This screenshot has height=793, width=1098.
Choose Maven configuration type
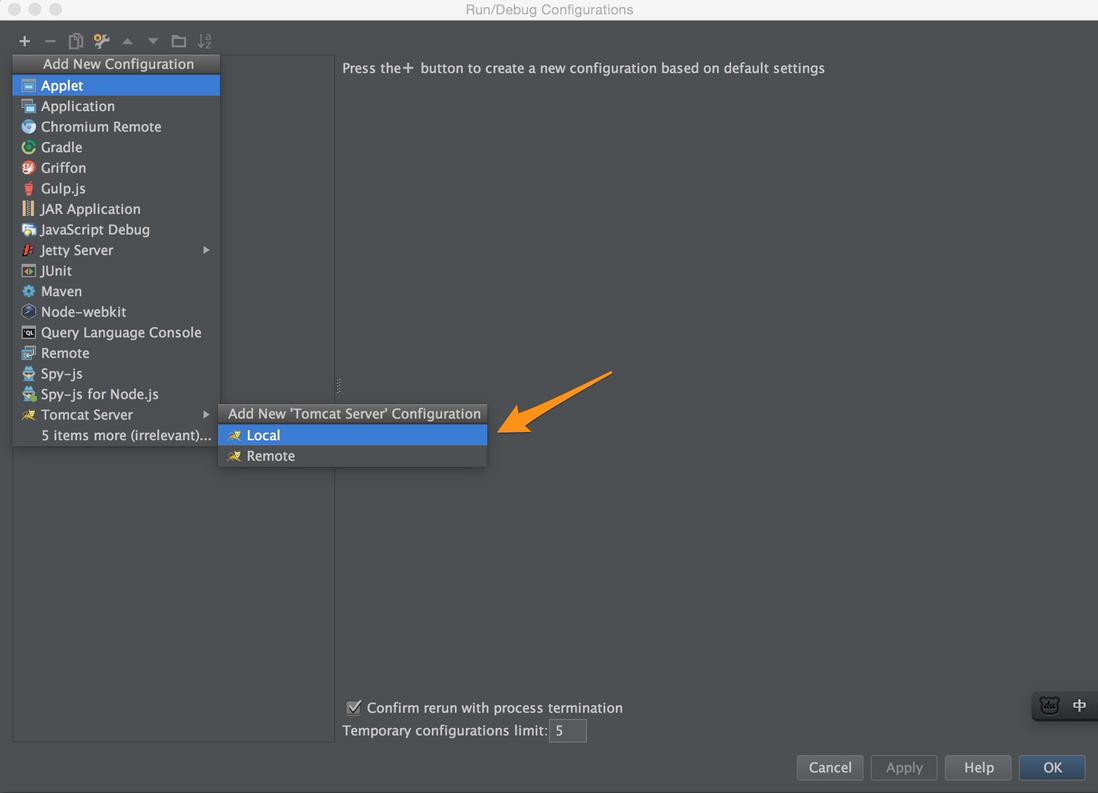116,291
